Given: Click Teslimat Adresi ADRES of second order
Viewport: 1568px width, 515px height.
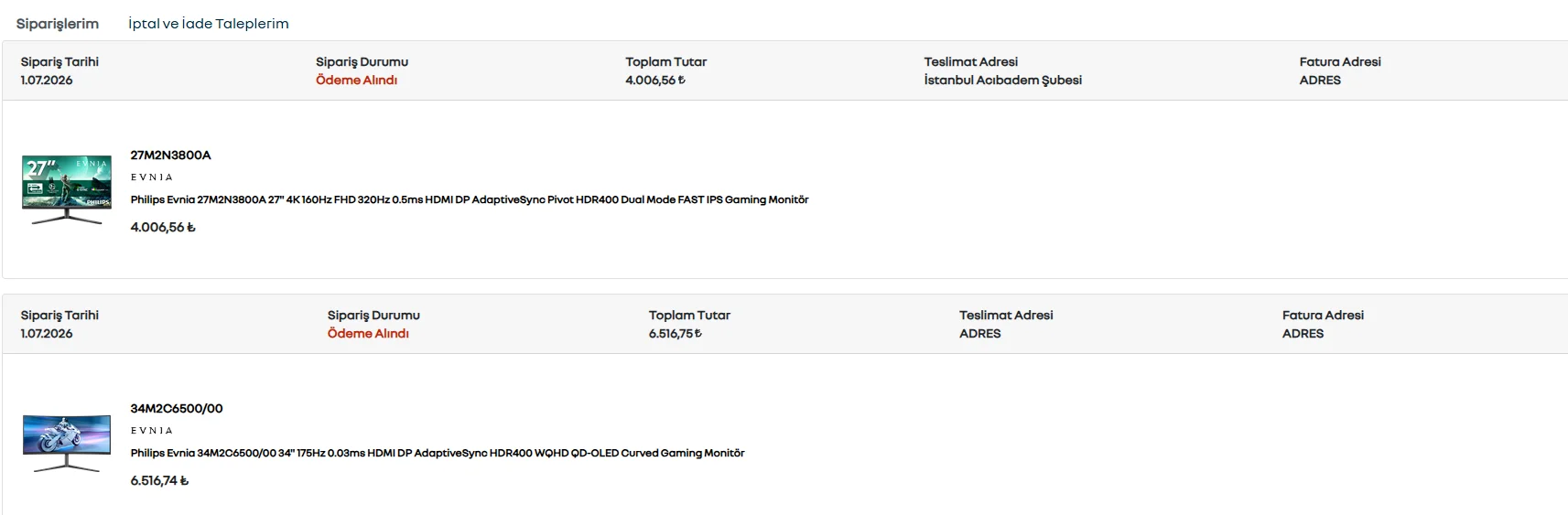Looking at the screenshot, I should click(980, 334).
